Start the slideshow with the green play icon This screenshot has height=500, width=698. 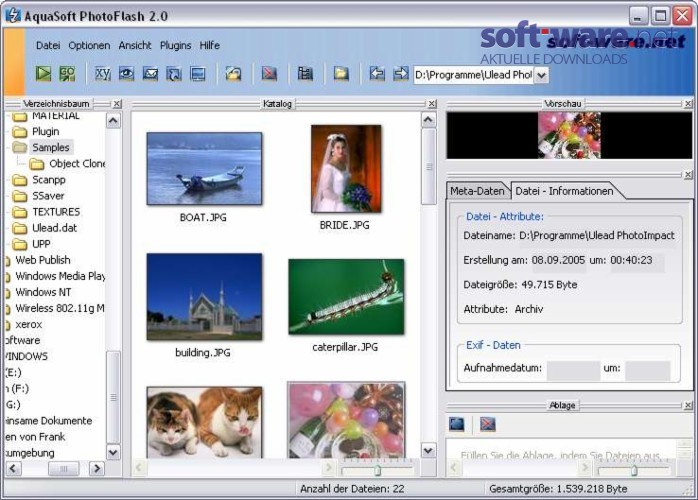[x=43, y=73]
